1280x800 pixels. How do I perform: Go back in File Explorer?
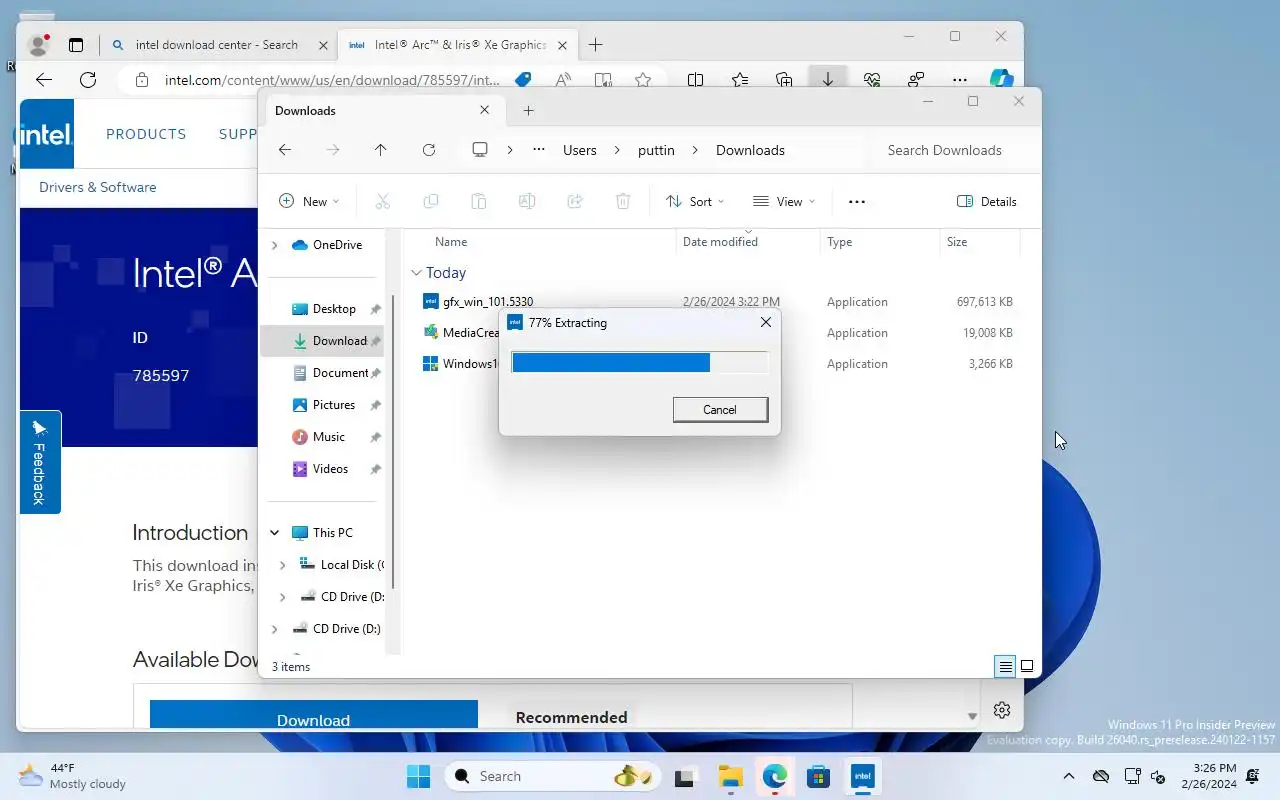(285, 150)
